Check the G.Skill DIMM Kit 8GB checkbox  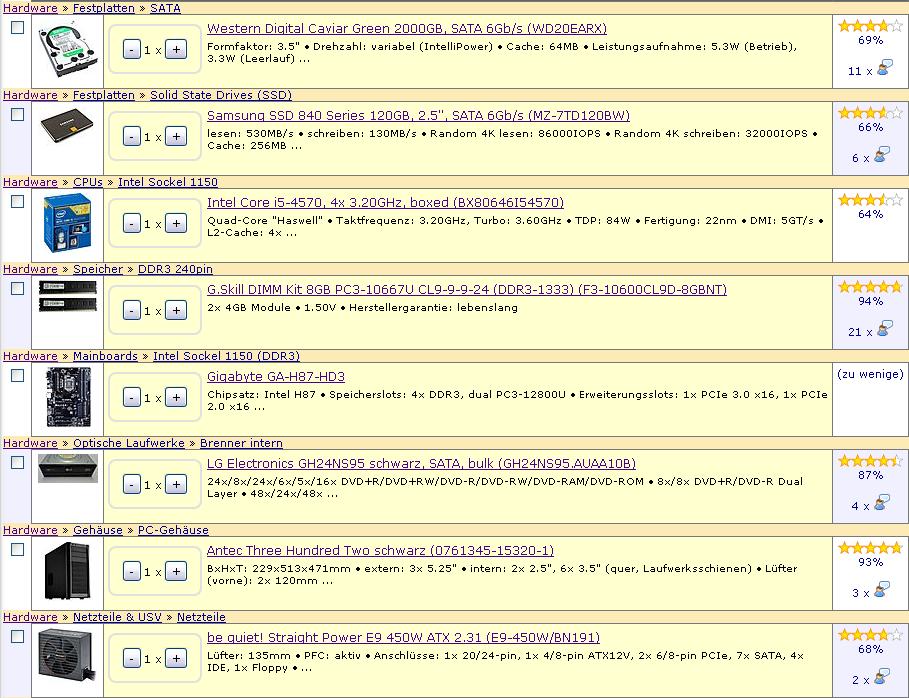pos(18,288)
